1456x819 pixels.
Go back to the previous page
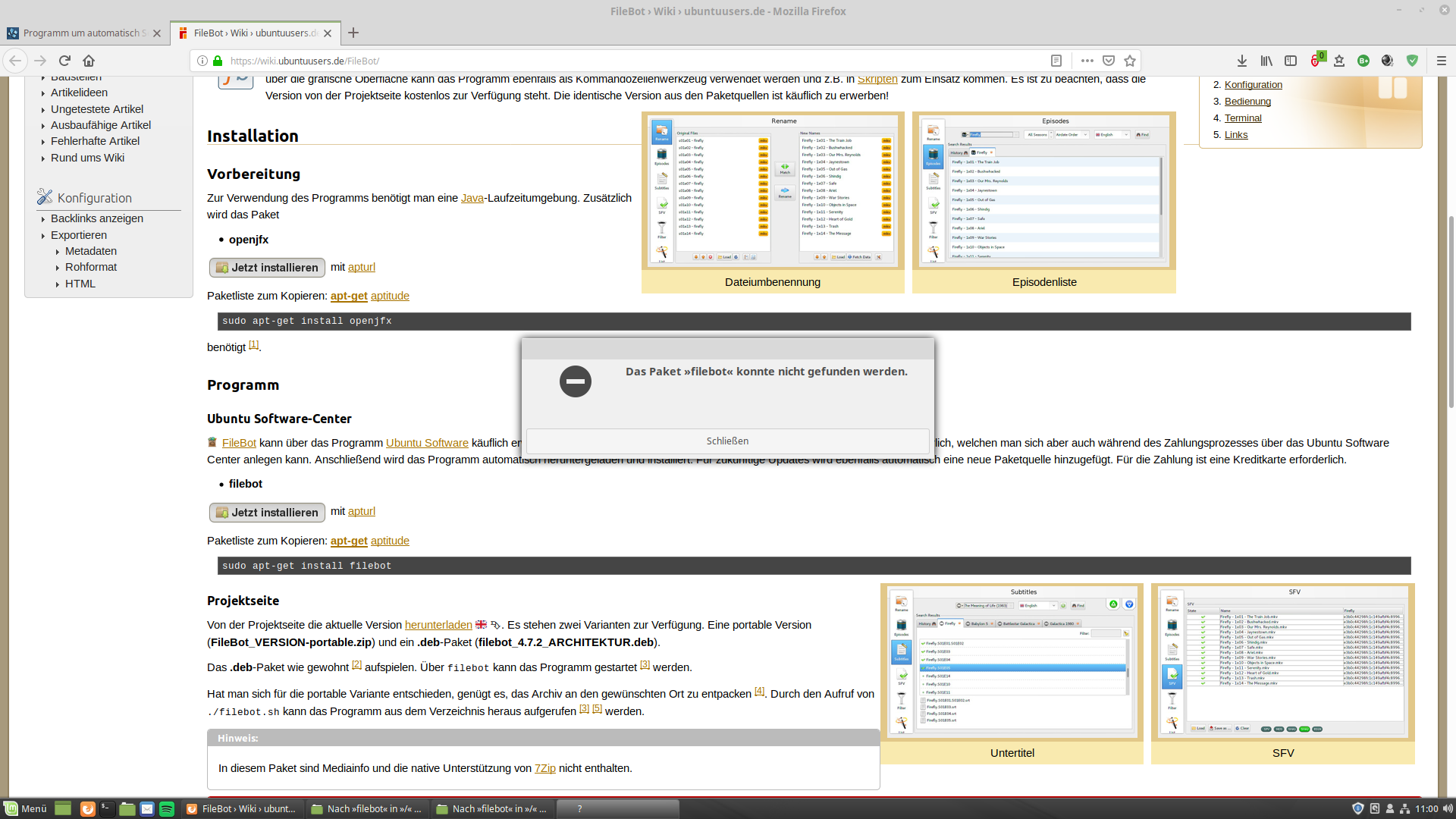coord(16,61)
